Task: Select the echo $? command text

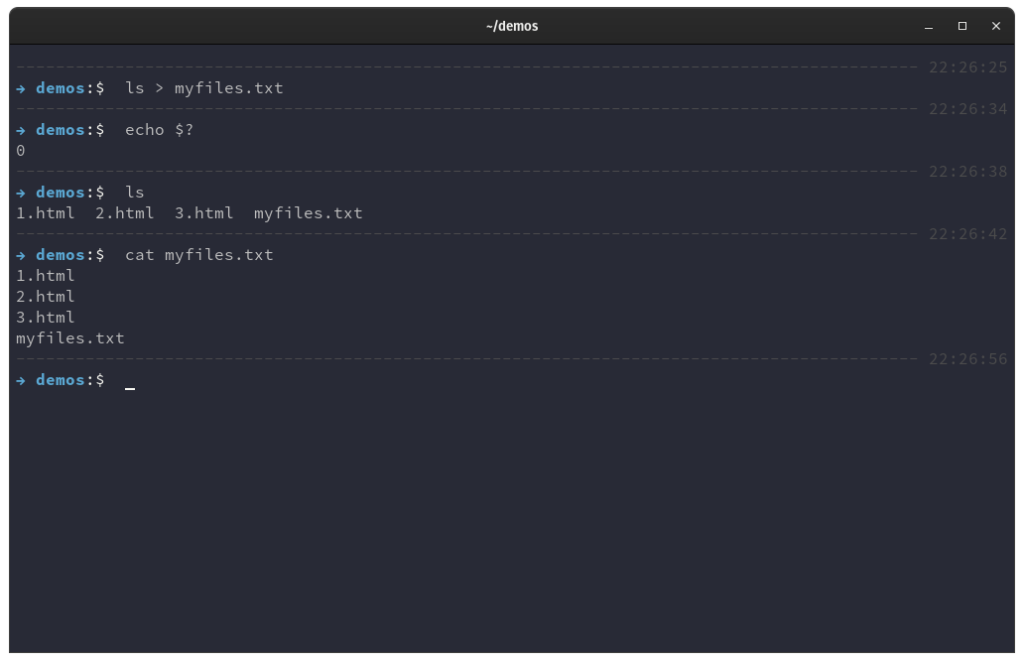Action: click(158, 129)
